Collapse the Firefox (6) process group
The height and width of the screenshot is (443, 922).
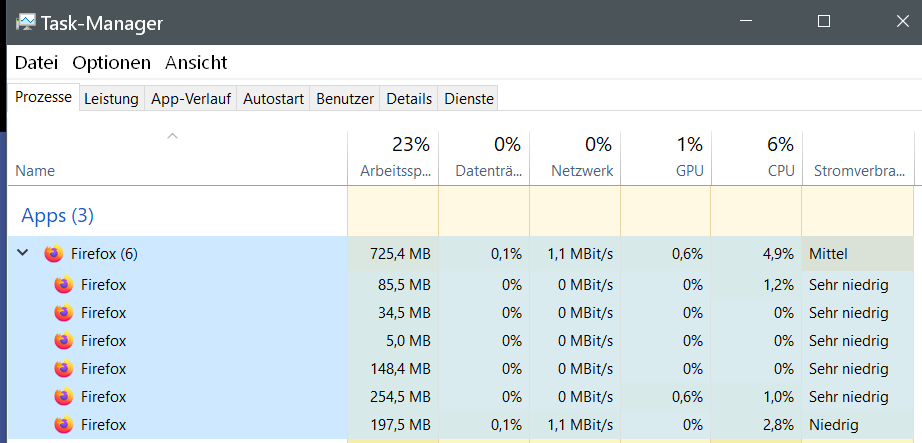click(x=24, y=254)
